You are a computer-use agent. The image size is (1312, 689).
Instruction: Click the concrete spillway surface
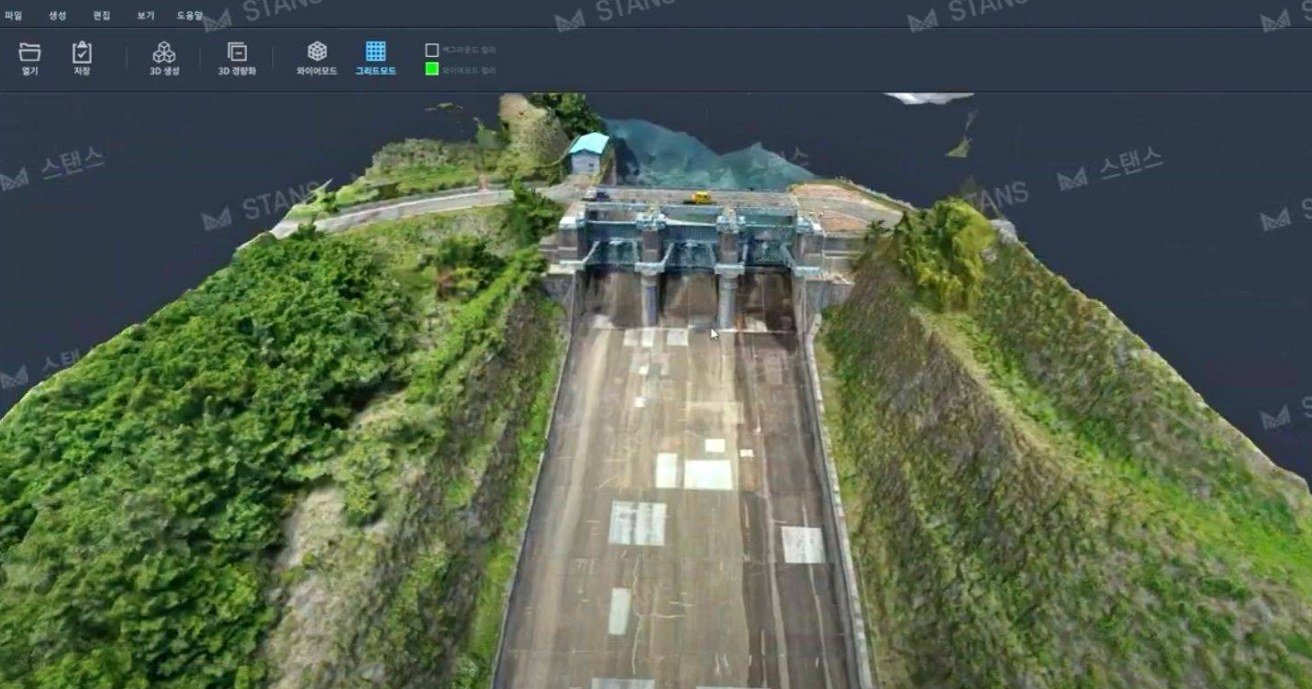pyautogui.click(x=680, y=500)
